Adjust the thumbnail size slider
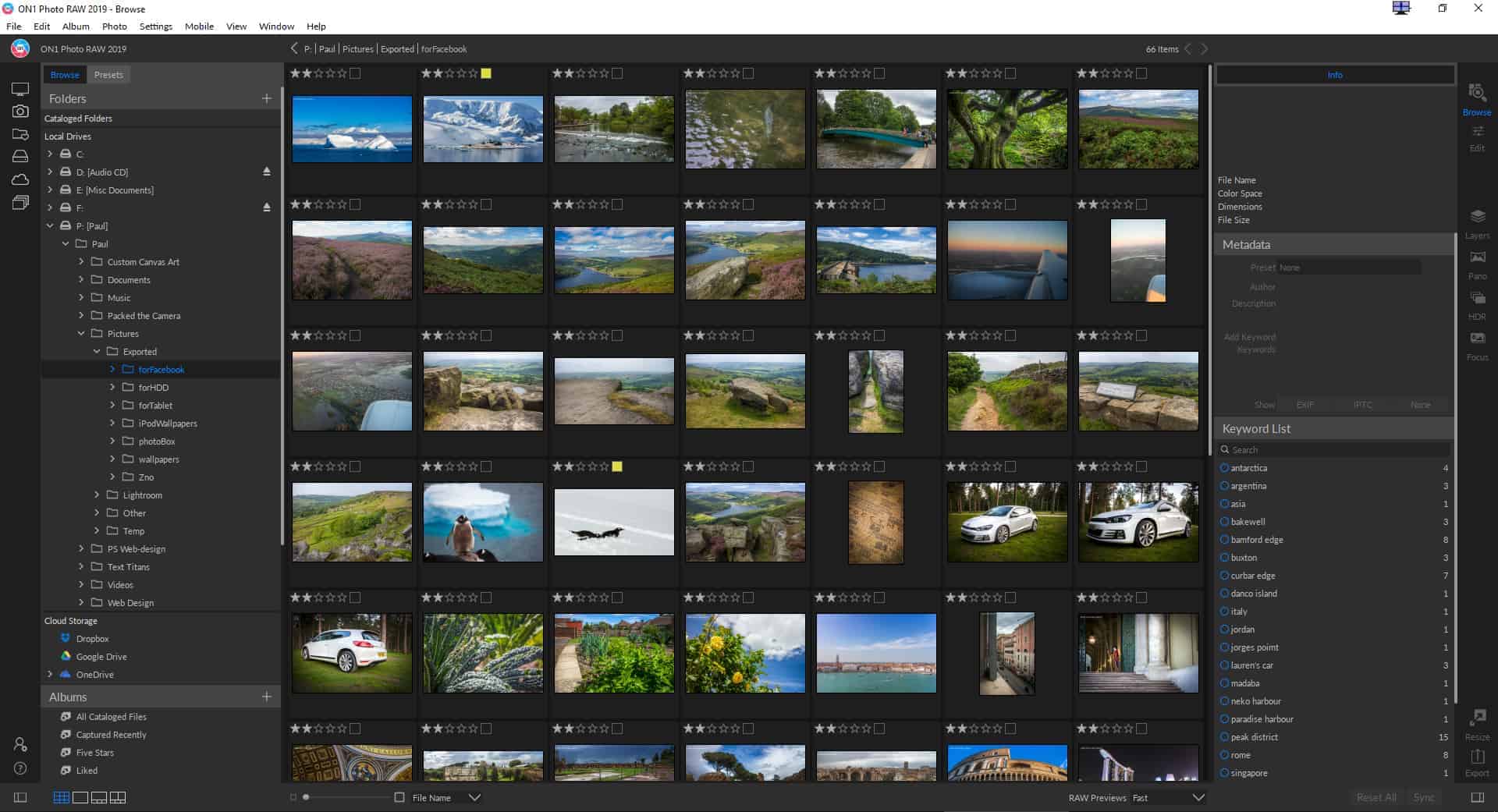1498x812 pixels. tap(307, 797)
